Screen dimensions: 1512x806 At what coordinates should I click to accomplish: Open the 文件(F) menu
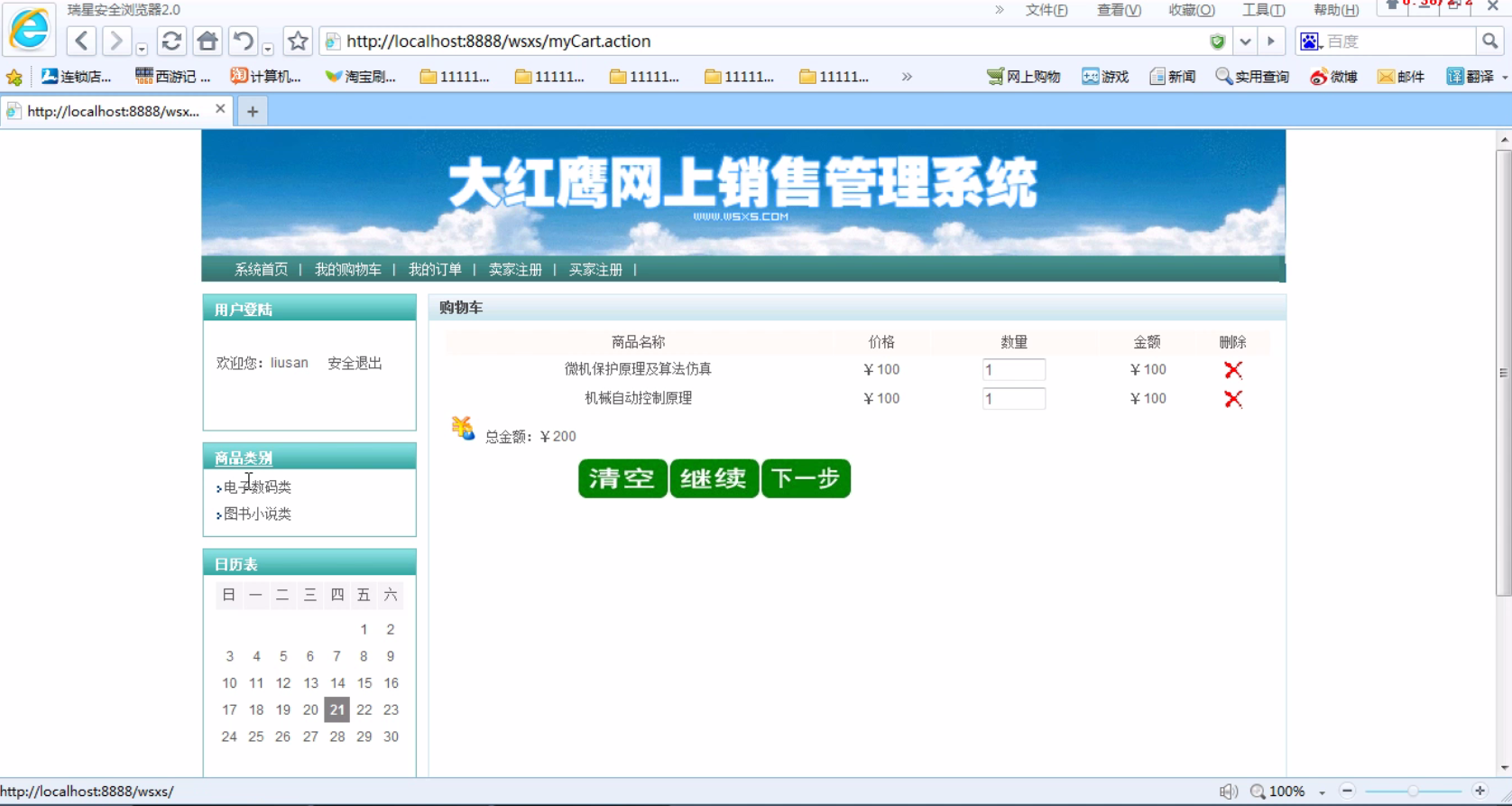point(1046,10)
